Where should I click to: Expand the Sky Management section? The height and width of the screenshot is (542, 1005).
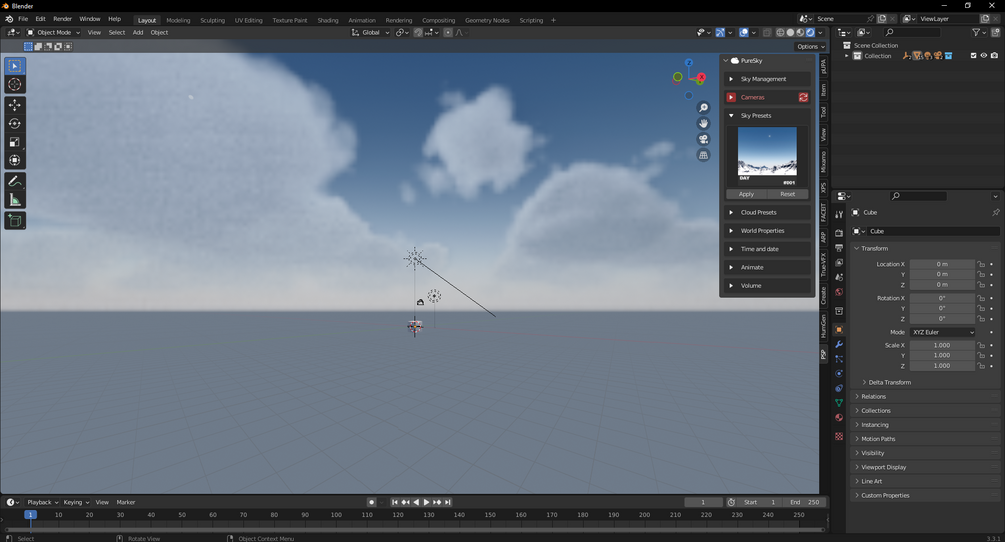coord(767,79)
